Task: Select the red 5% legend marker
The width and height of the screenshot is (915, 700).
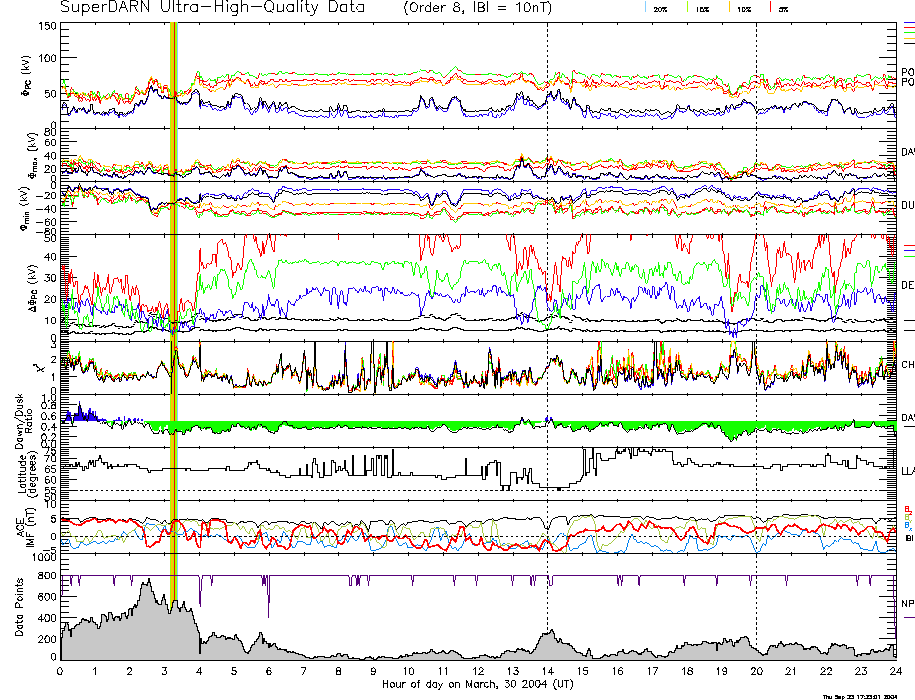Action: (x=771, y=8)
